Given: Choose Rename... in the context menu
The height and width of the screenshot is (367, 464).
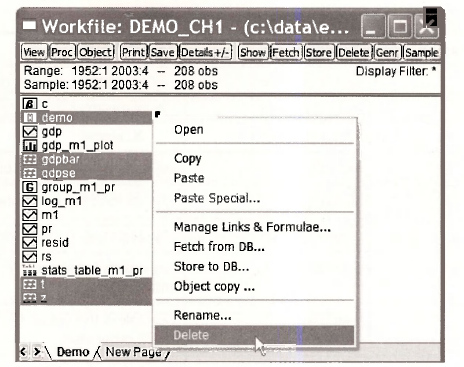Looking at the screenshot, I should tap(202, 315).
